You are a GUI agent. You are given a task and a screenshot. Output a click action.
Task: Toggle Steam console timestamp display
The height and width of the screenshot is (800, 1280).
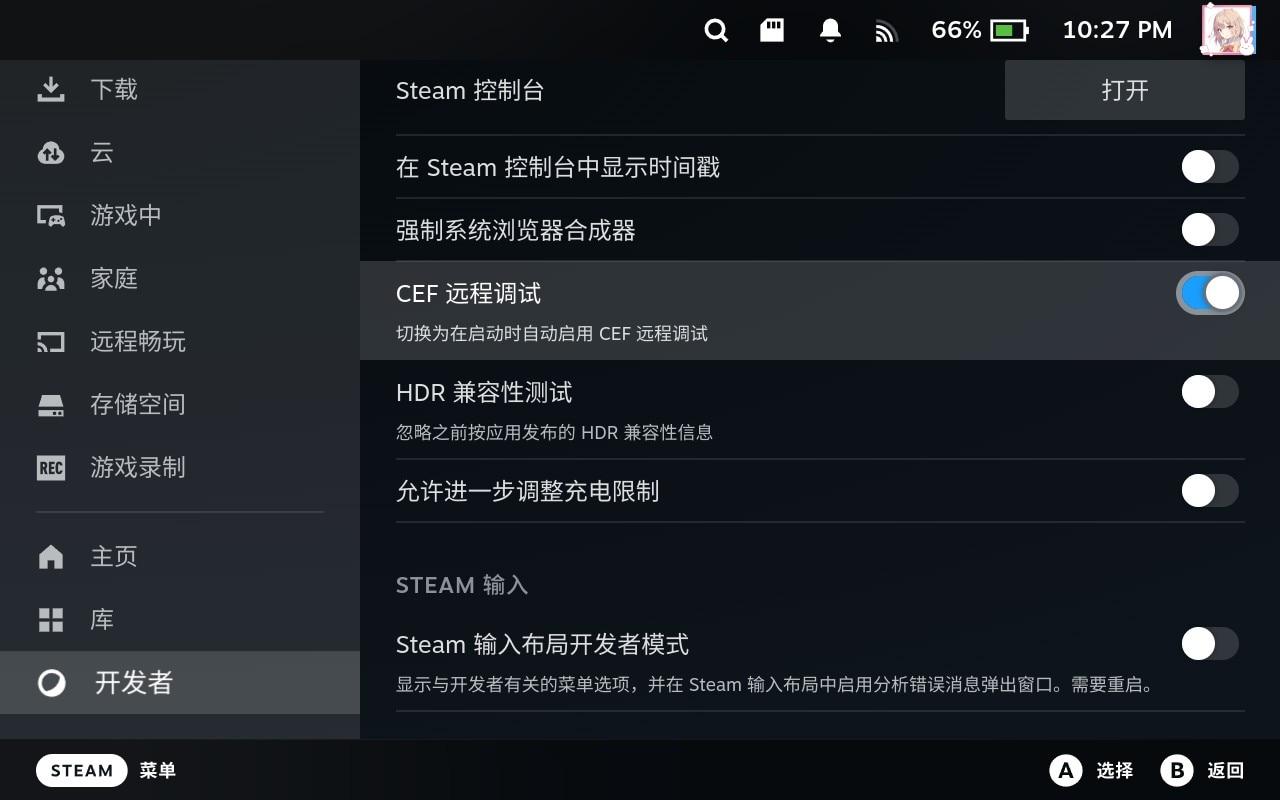click(x=1210, y=167)
